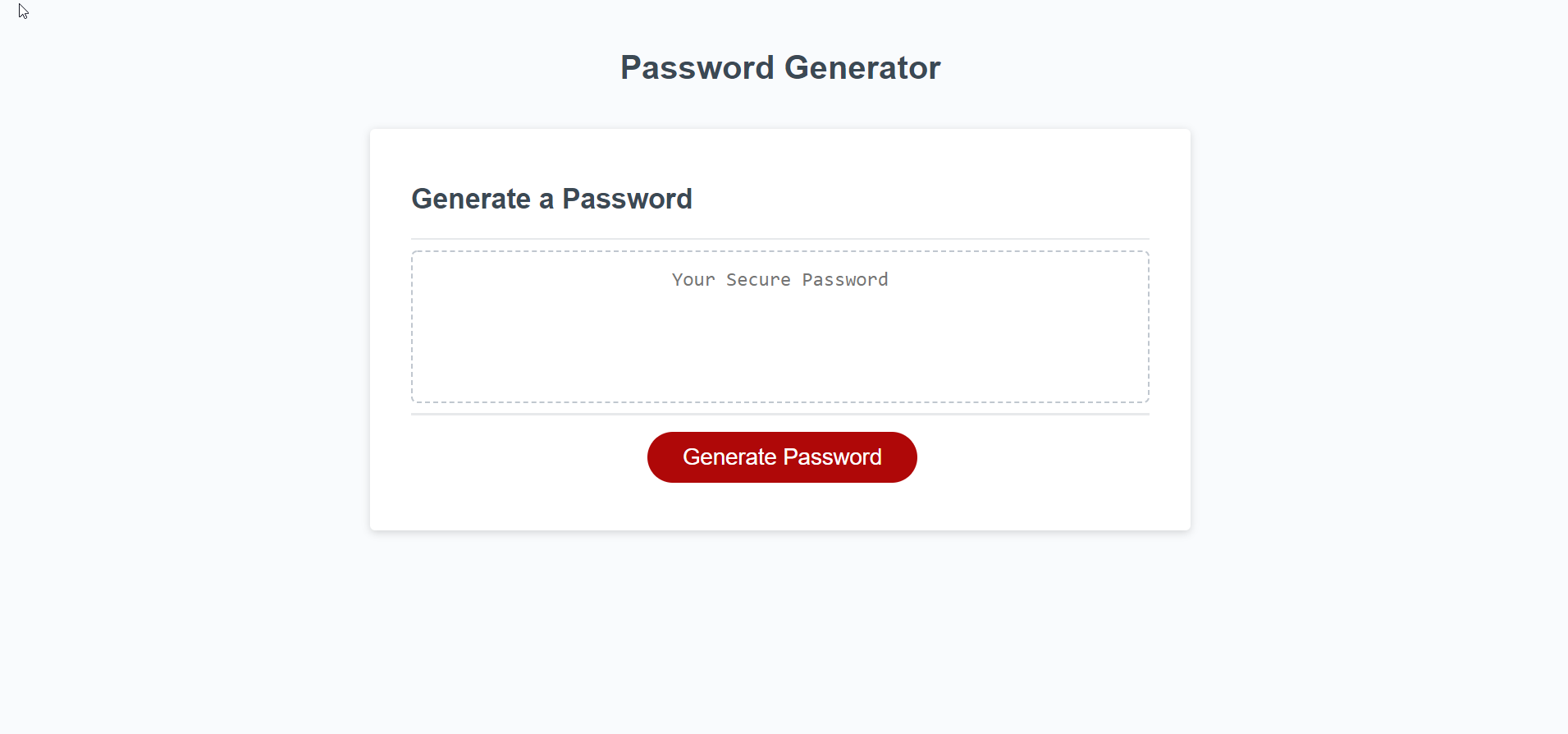
Task: Click the center of the password output region
Action: (x=779, y=327)
